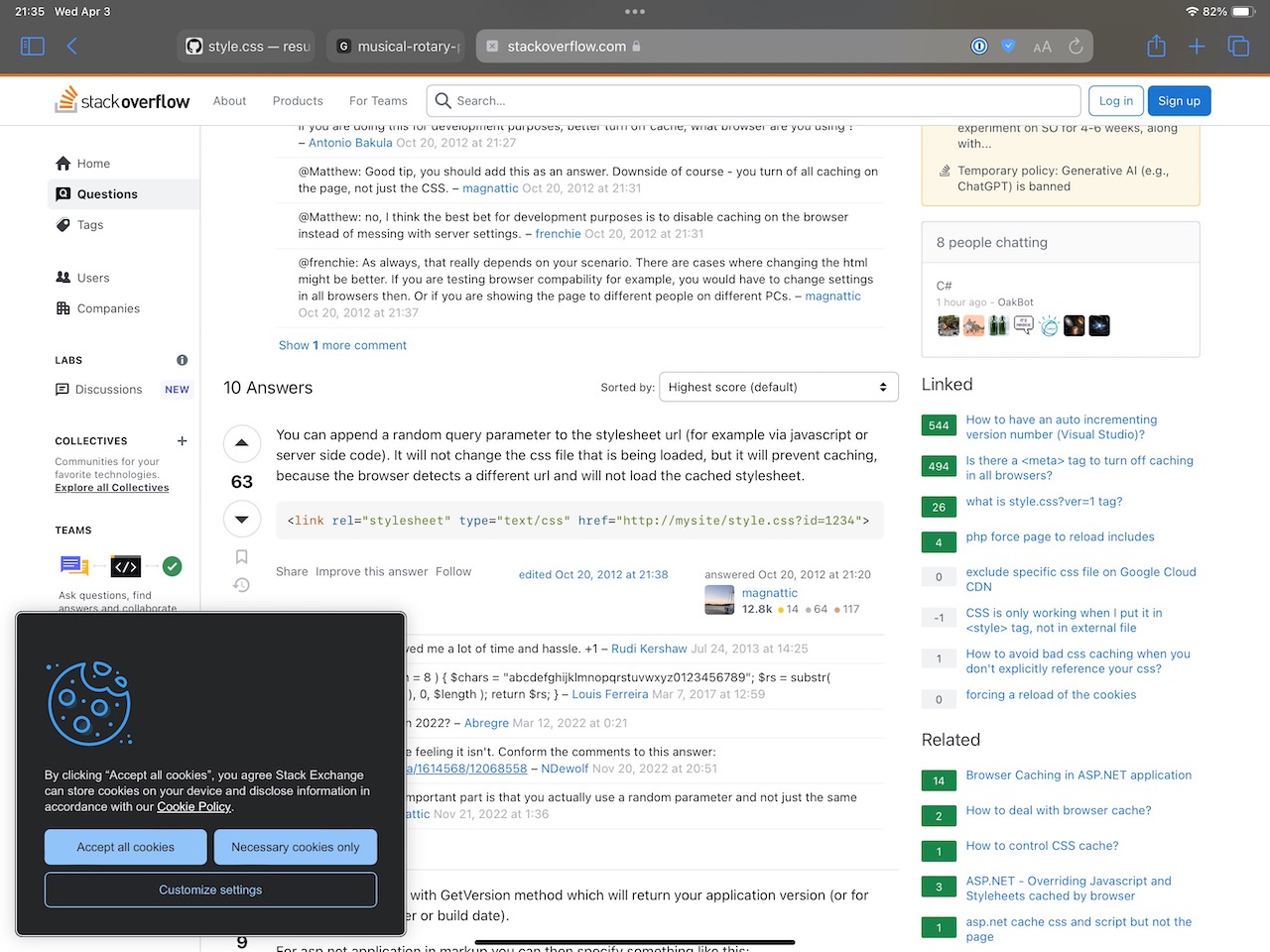Downvote the top answer
1270x952 pixels.
point(241,519)
